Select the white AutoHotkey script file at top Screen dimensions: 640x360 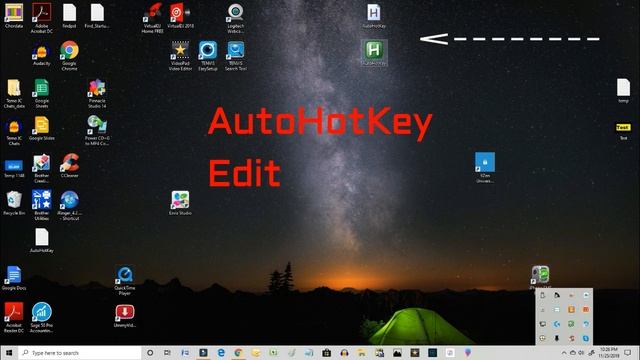[x=374, y=16]
